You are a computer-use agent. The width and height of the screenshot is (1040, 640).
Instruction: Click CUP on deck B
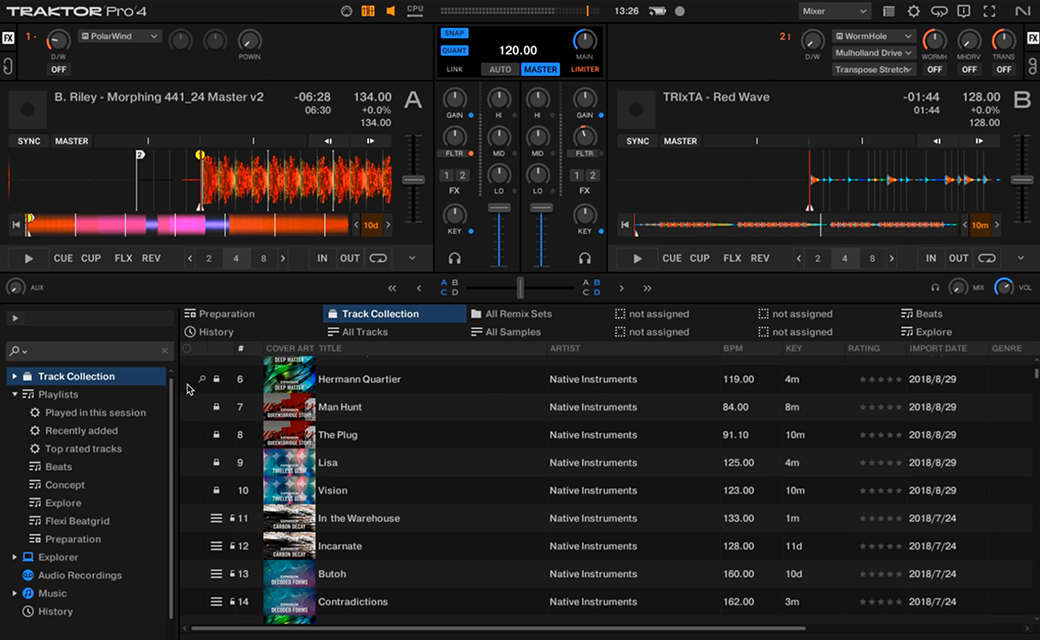pos(700,259)
